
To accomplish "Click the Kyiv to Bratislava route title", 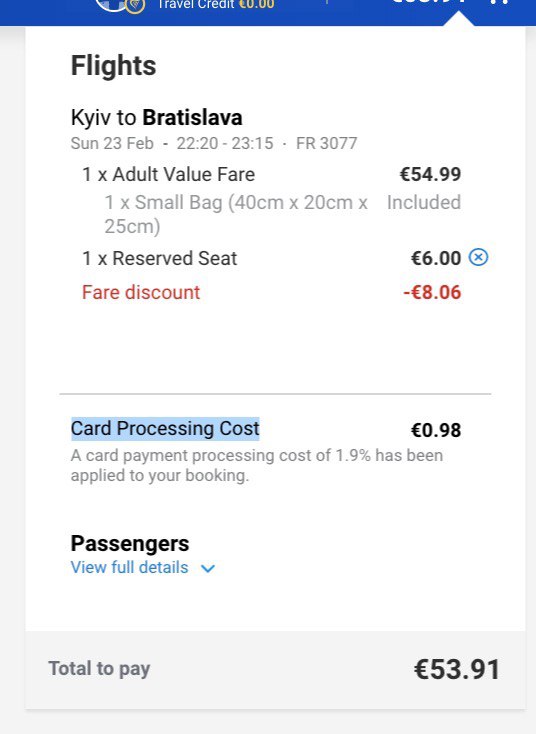I will 156,117.
